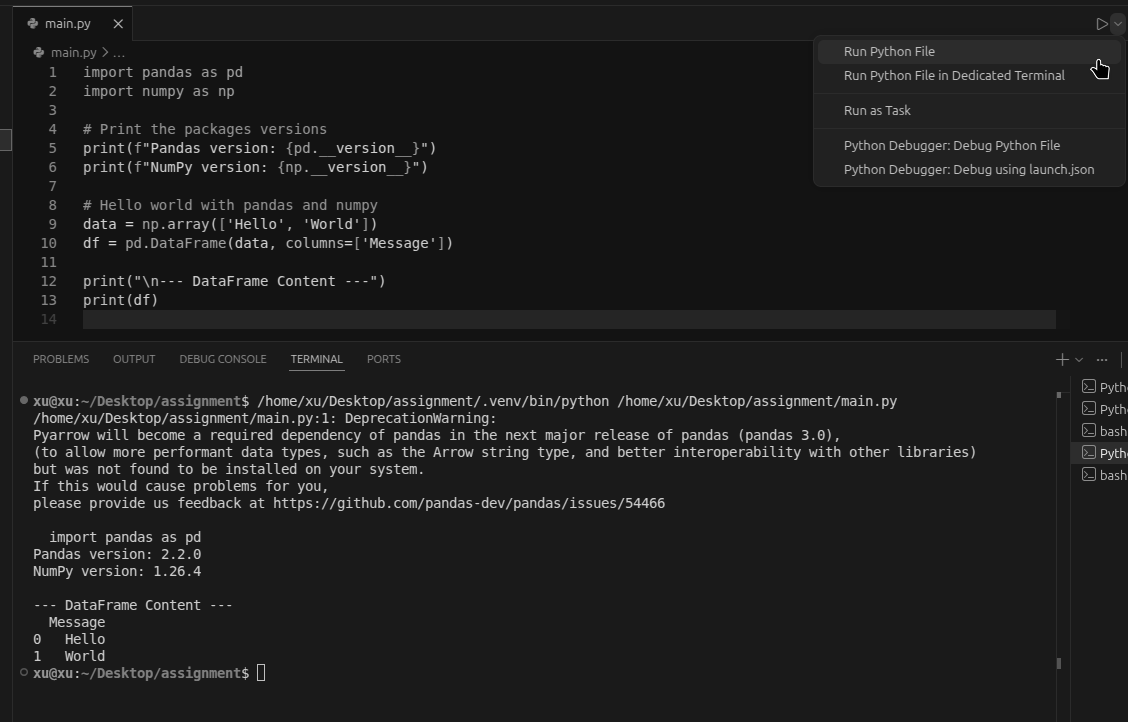Place cursor on 'import pandas as pd' code line
Viewport: 1128px width, 722px height.
(163, 73)
